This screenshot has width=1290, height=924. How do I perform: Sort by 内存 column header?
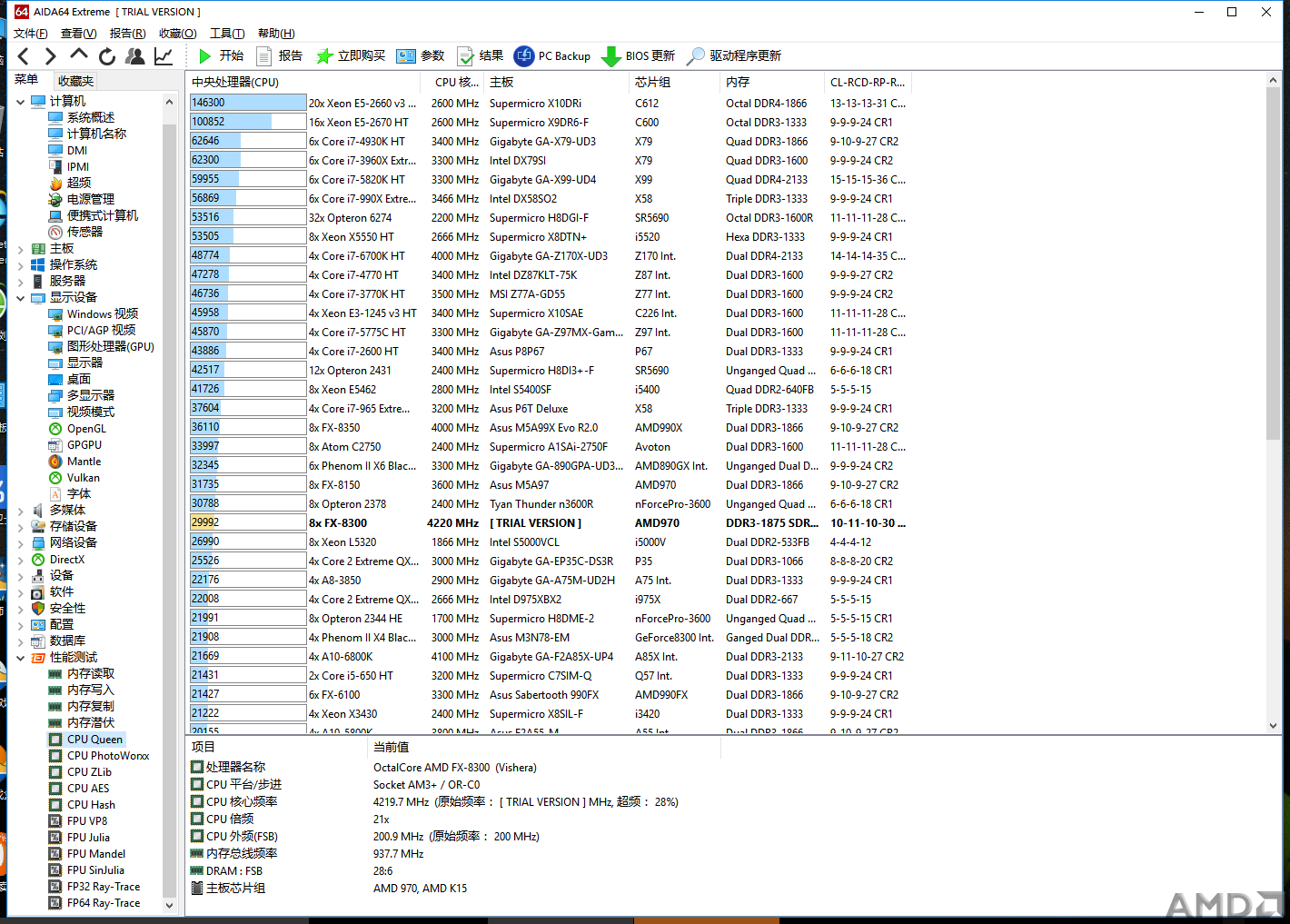tap(773, 82)
